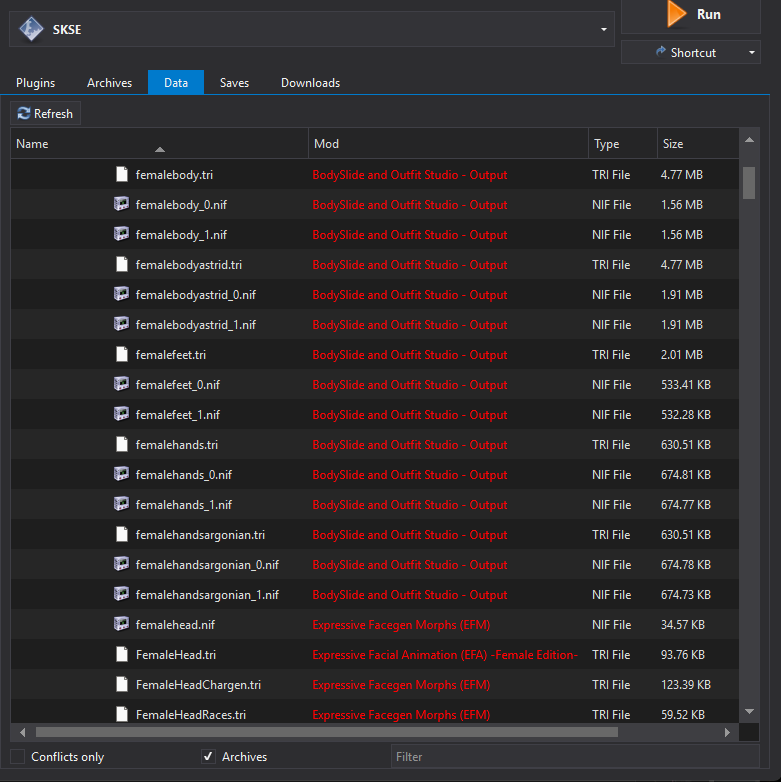Image resolution: width=781 pixels, height=782 pixels.
Task: Click the NIF icon for femalehandsargonian_1.nif
Action: coord(121,594)
